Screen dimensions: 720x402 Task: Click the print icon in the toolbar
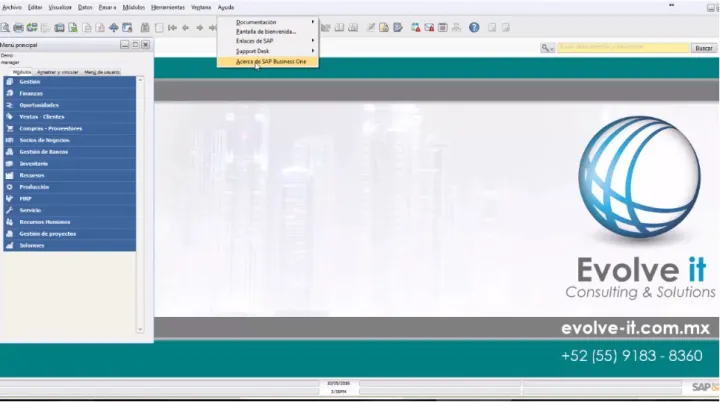click(20, 27)
